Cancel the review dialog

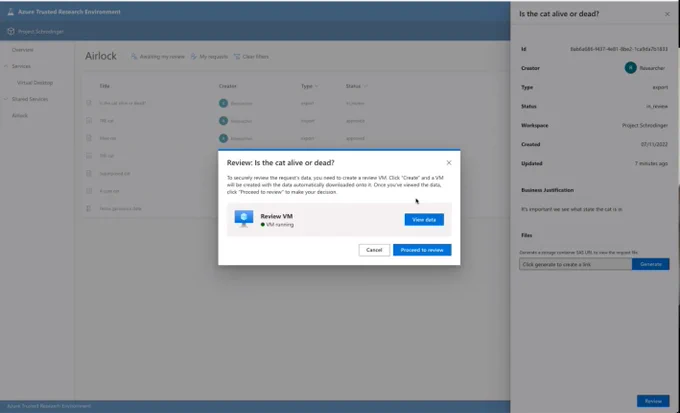(374, 250)
